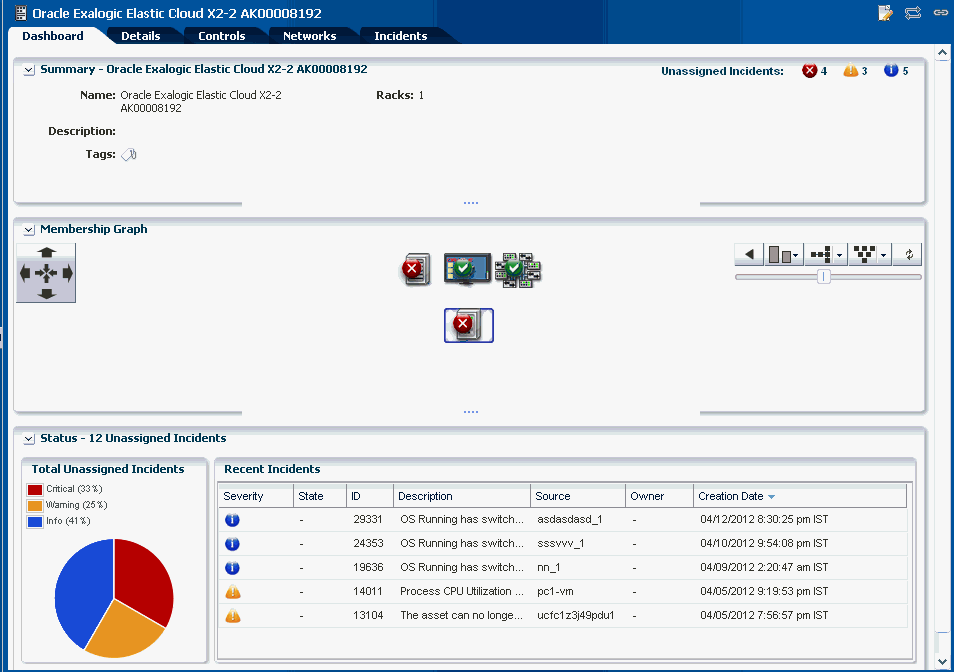This screenshot has height=672, width=954.
Task: Click the chain link icon at top right
Action: coord(941,13)
